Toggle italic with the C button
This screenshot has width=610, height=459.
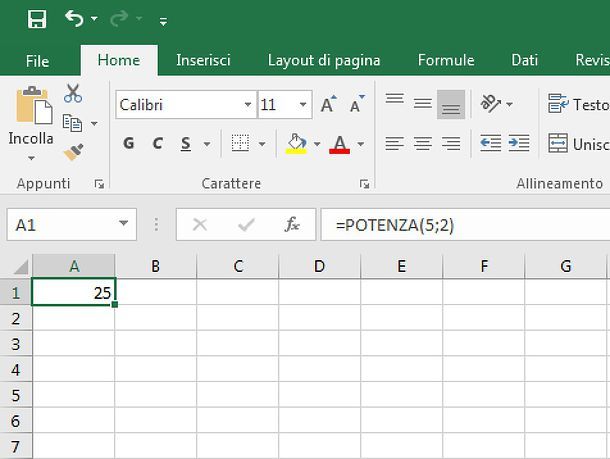158,144
